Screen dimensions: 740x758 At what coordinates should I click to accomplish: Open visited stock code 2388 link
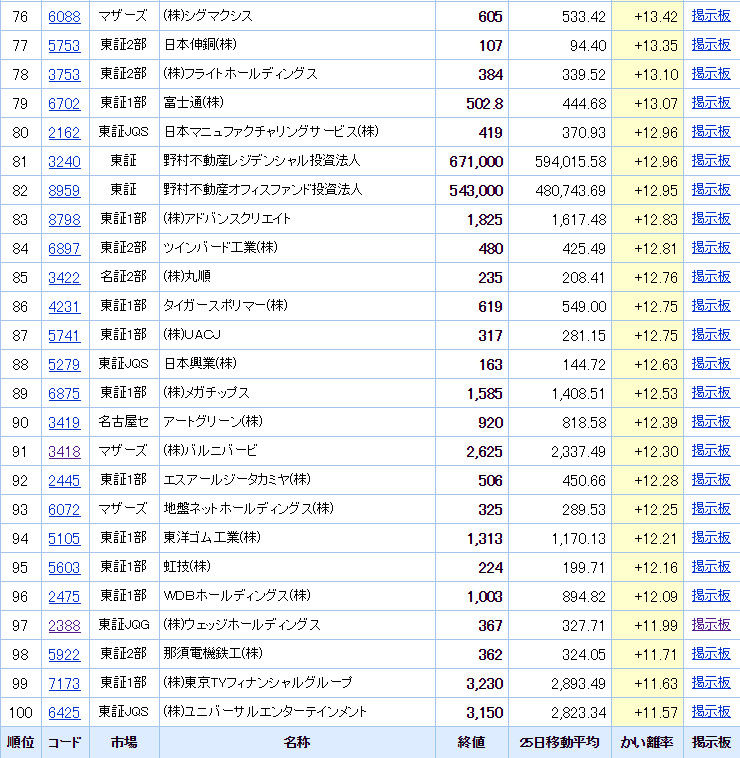pyautogui.click(x=64, y=626)
